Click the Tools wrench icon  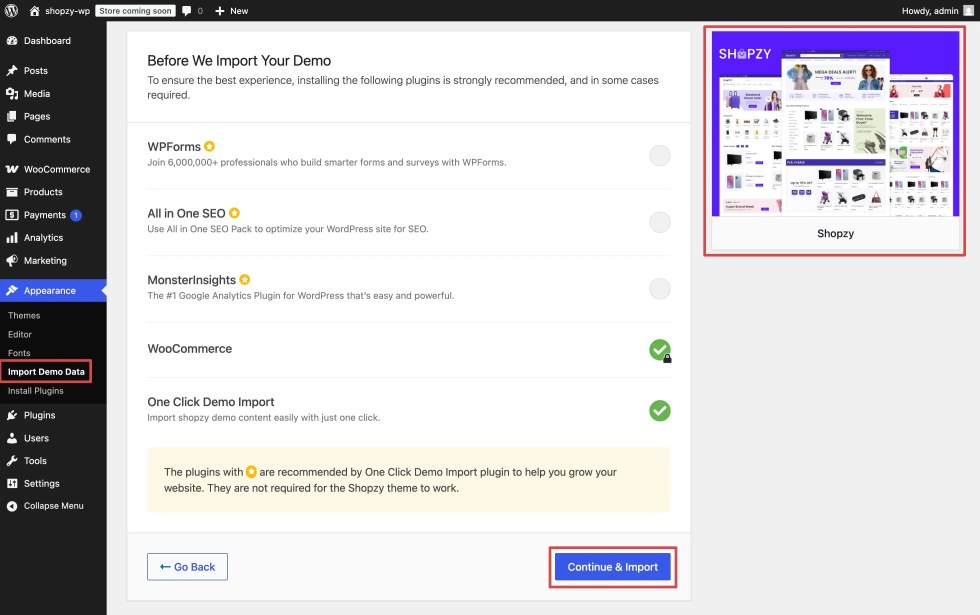point(12,461)
